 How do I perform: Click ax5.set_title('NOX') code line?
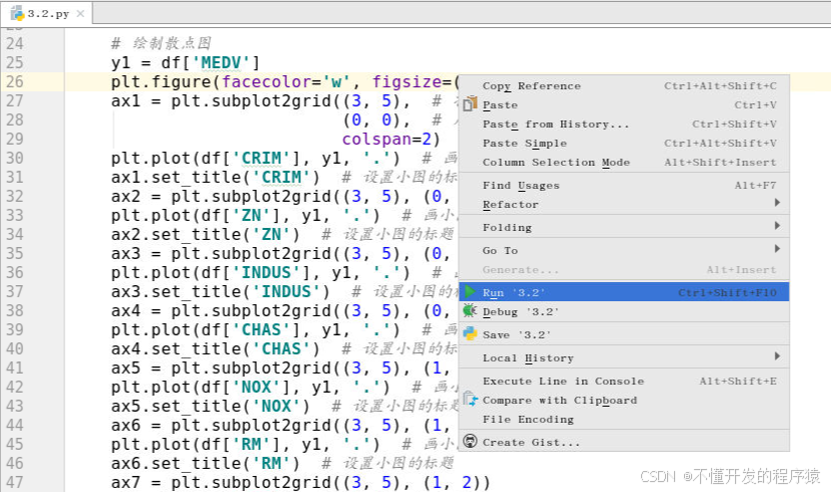[x=211, y=407]
